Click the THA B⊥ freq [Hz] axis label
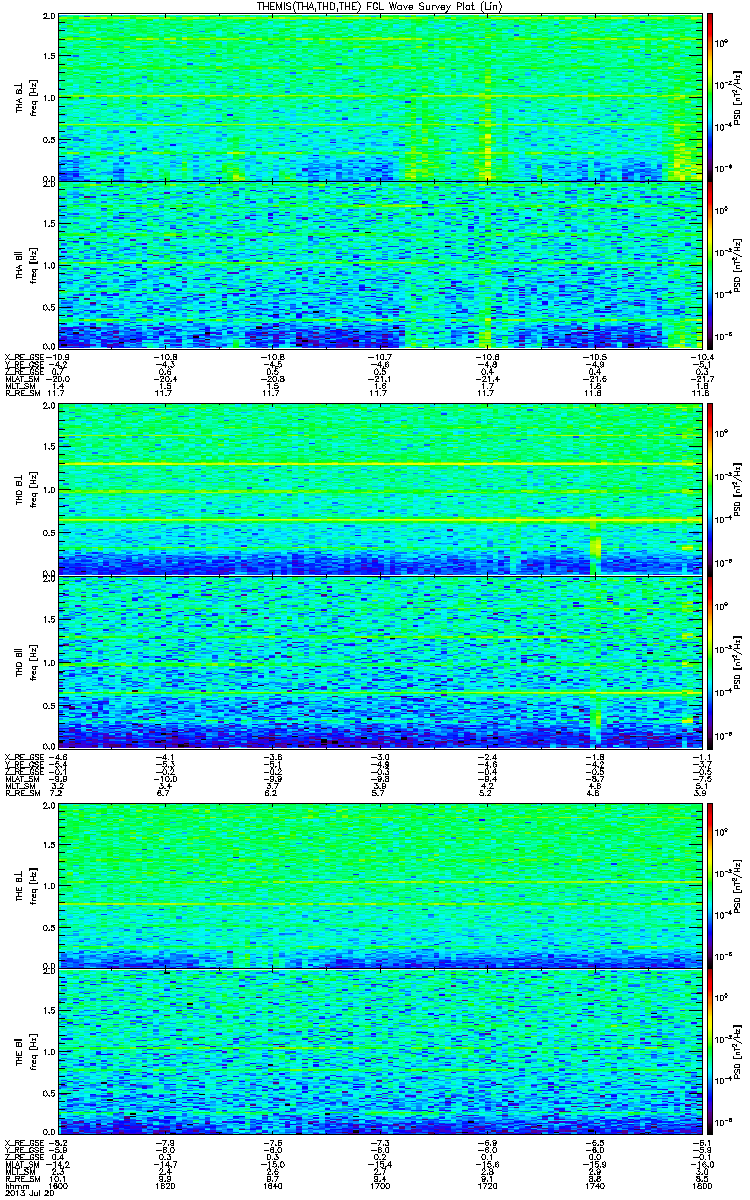 [x=28, y=98]
